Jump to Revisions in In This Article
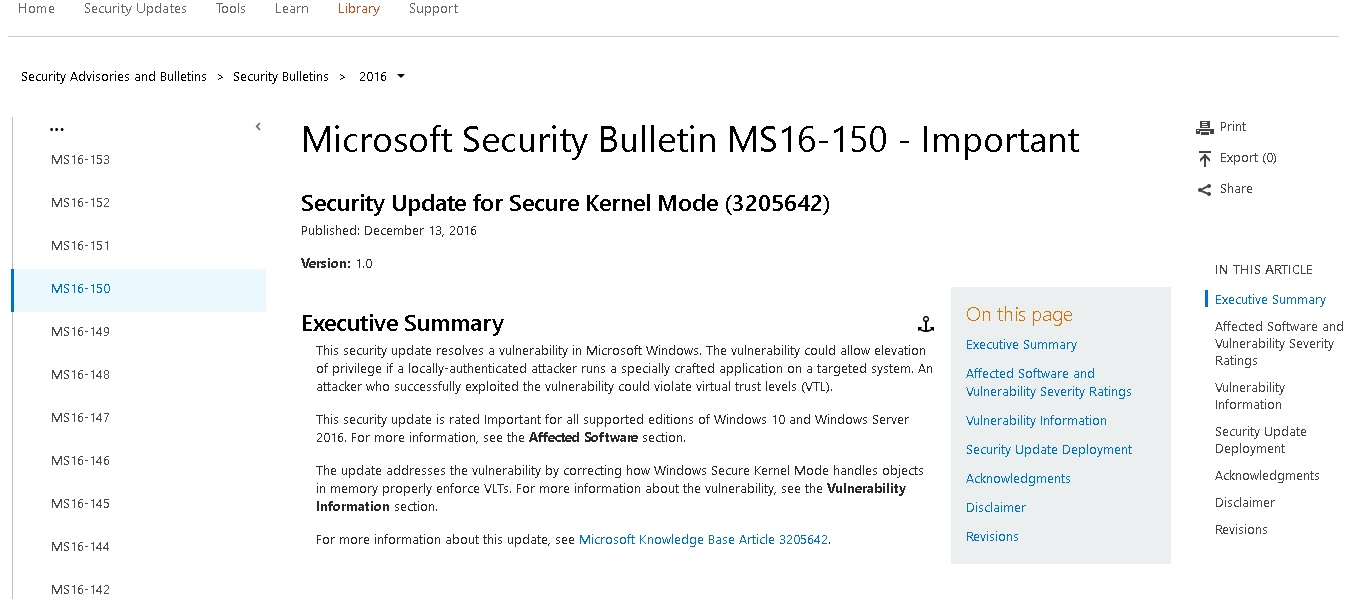 tap(1241, 530)
